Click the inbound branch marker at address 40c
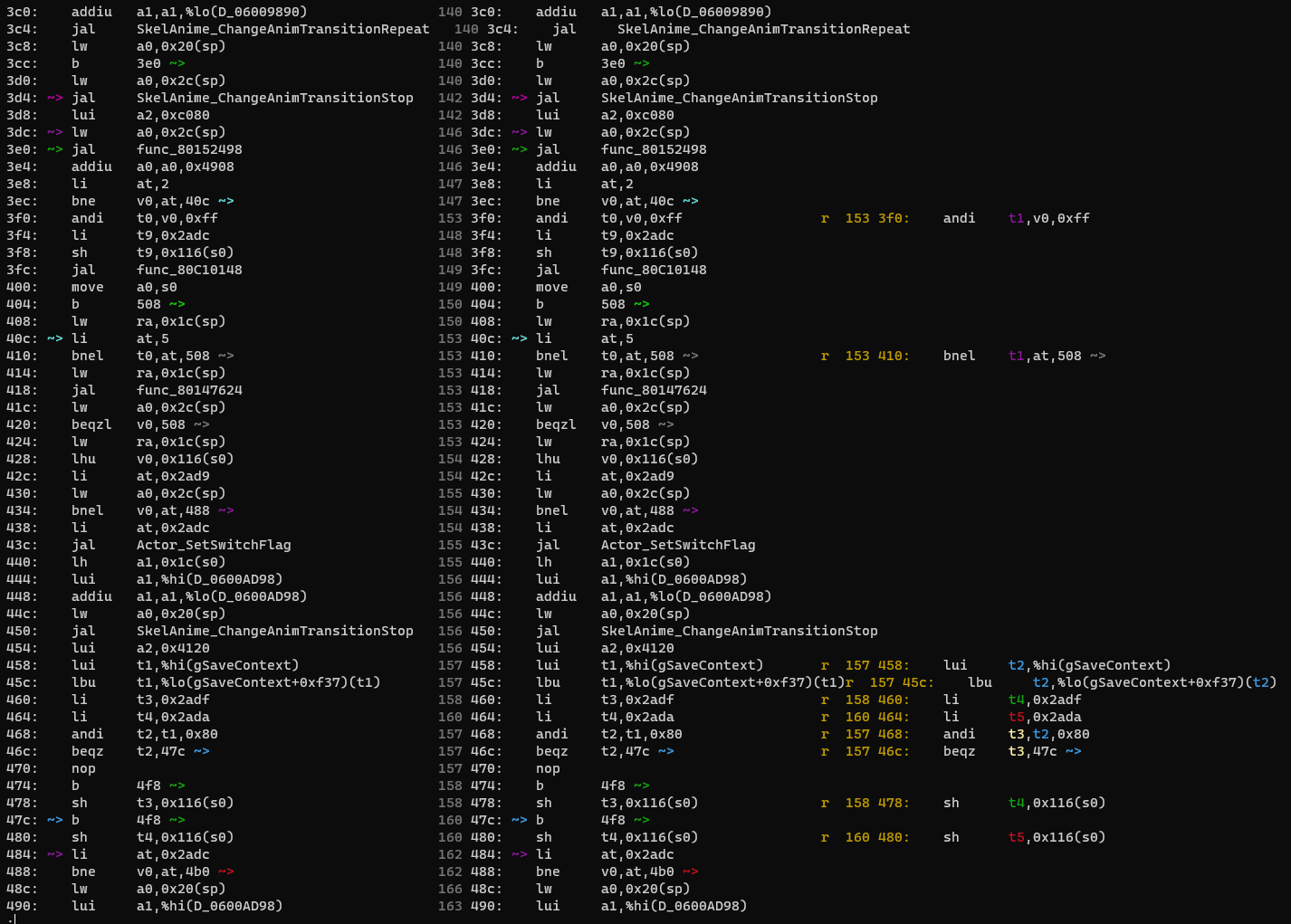Screen dimensions: 1291x924 54,338
